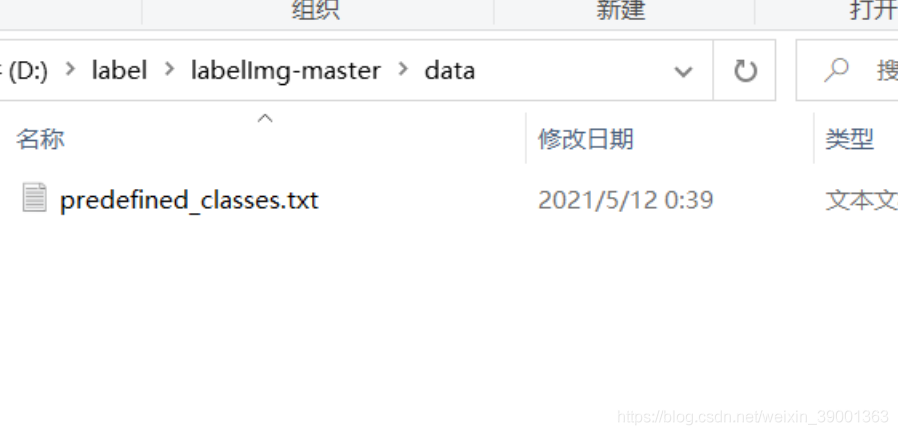Click the magnifier search icon
Screen dimensions: 898x435
pyautogui.click(x=836, y=70)
